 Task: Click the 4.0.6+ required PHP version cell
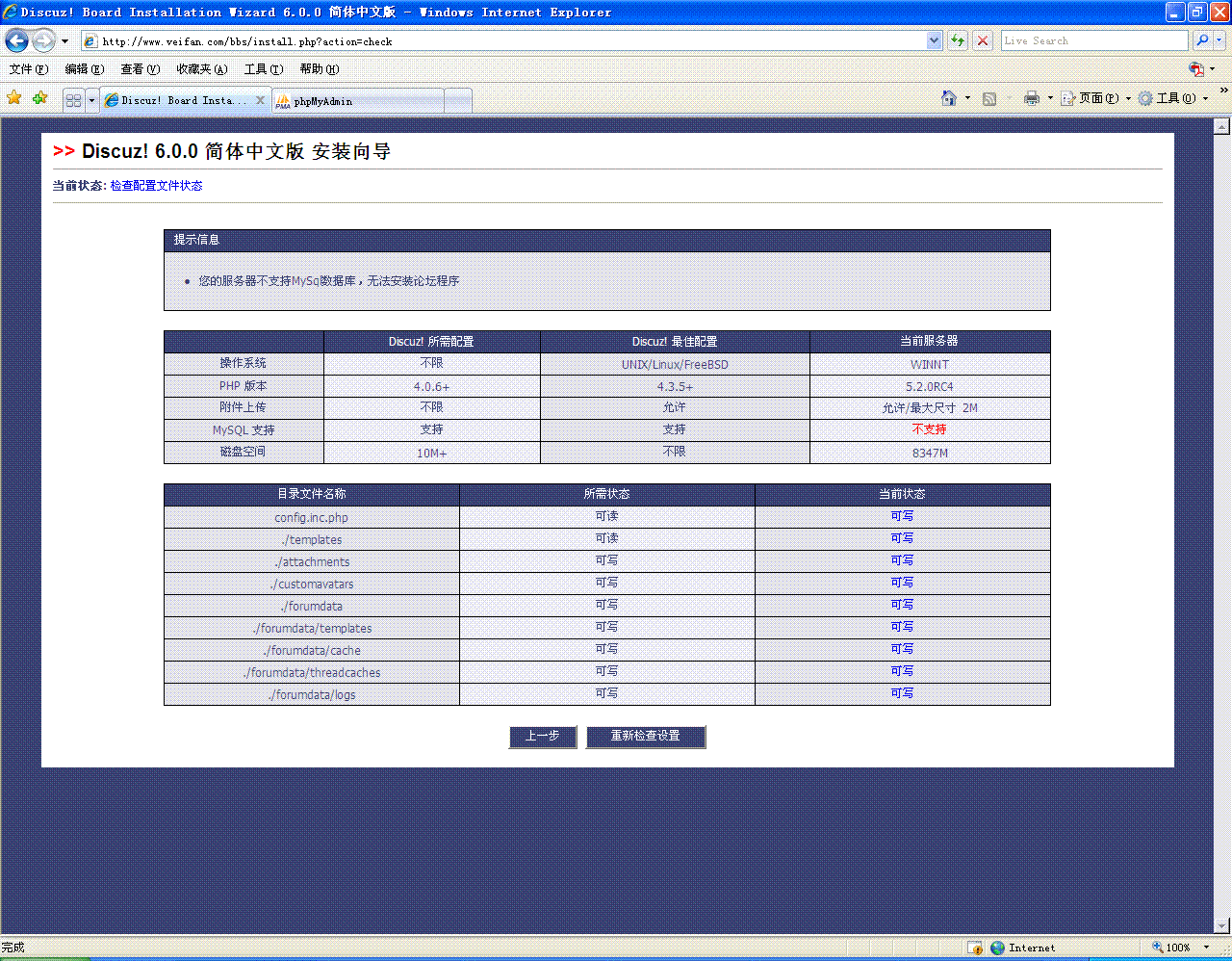[x=432, y=387]
